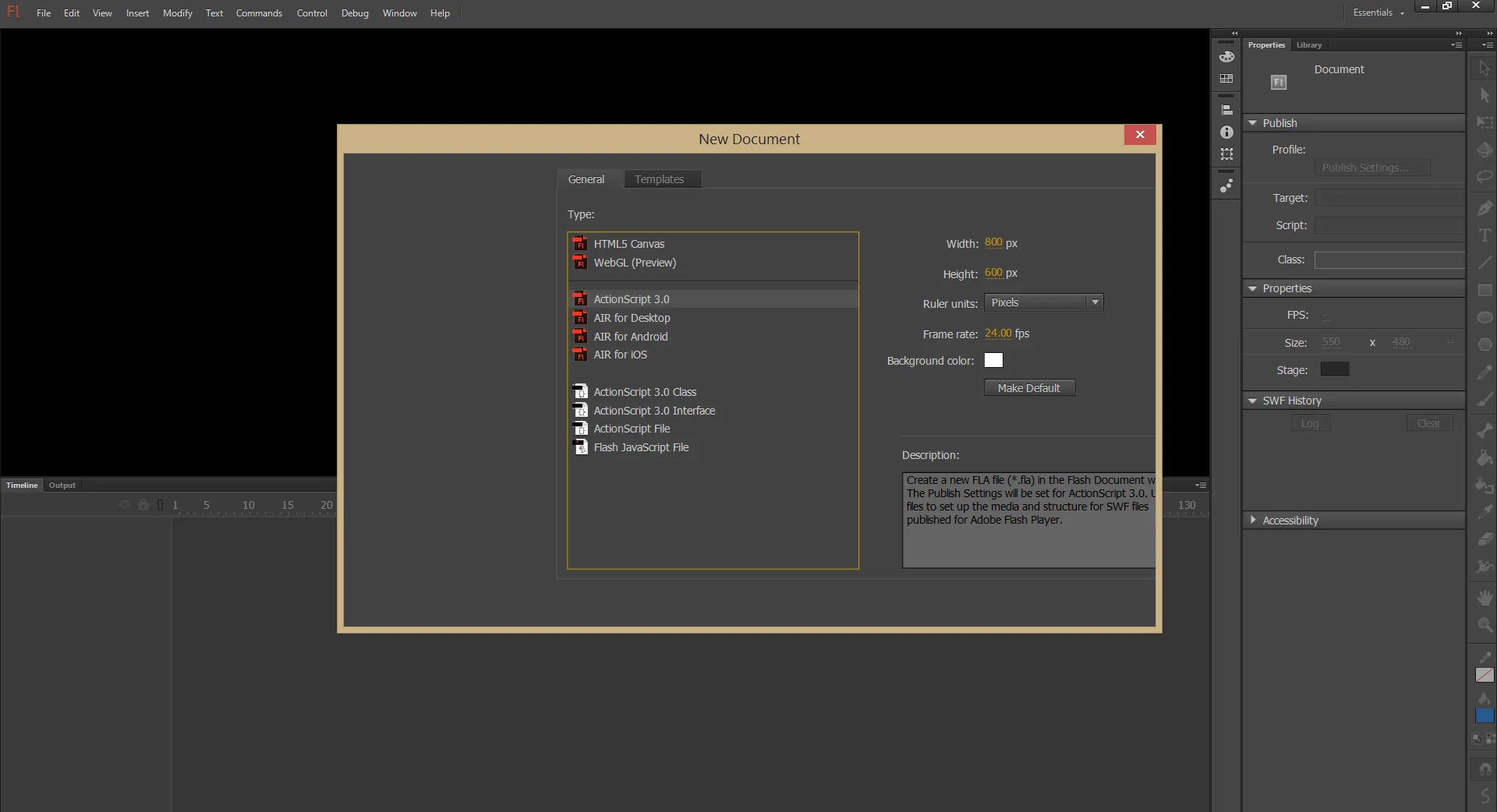The height and width of the screenshot is (812, 1497).
Task: Open the File menu
Action: click(x=44, y=13)
